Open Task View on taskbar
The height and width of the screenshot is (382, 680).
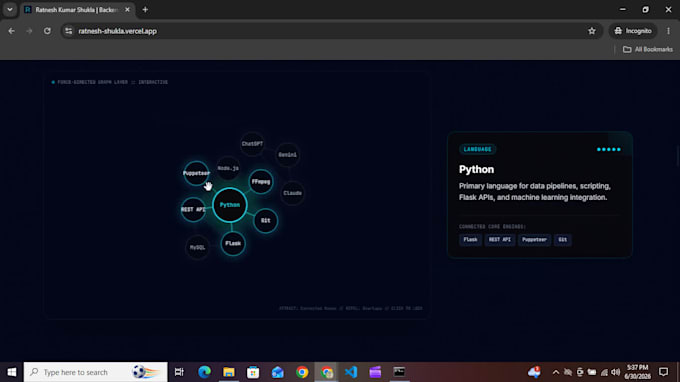tap(179, 372)
